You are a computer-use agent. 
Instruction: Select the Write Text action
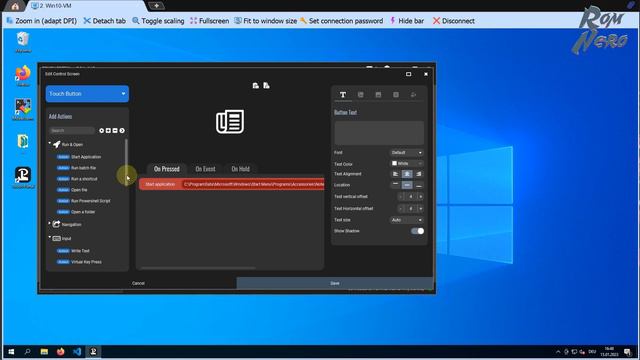tap(73, 251)
